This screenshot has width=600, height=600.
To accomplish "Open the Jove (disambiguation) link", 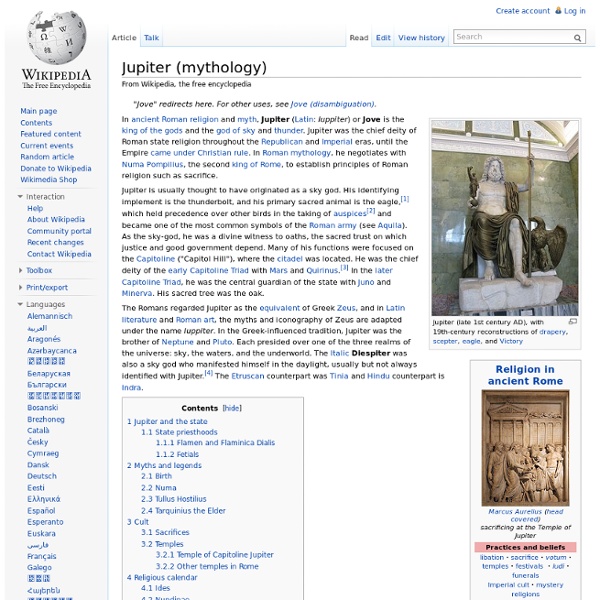I will pos(333,104).
